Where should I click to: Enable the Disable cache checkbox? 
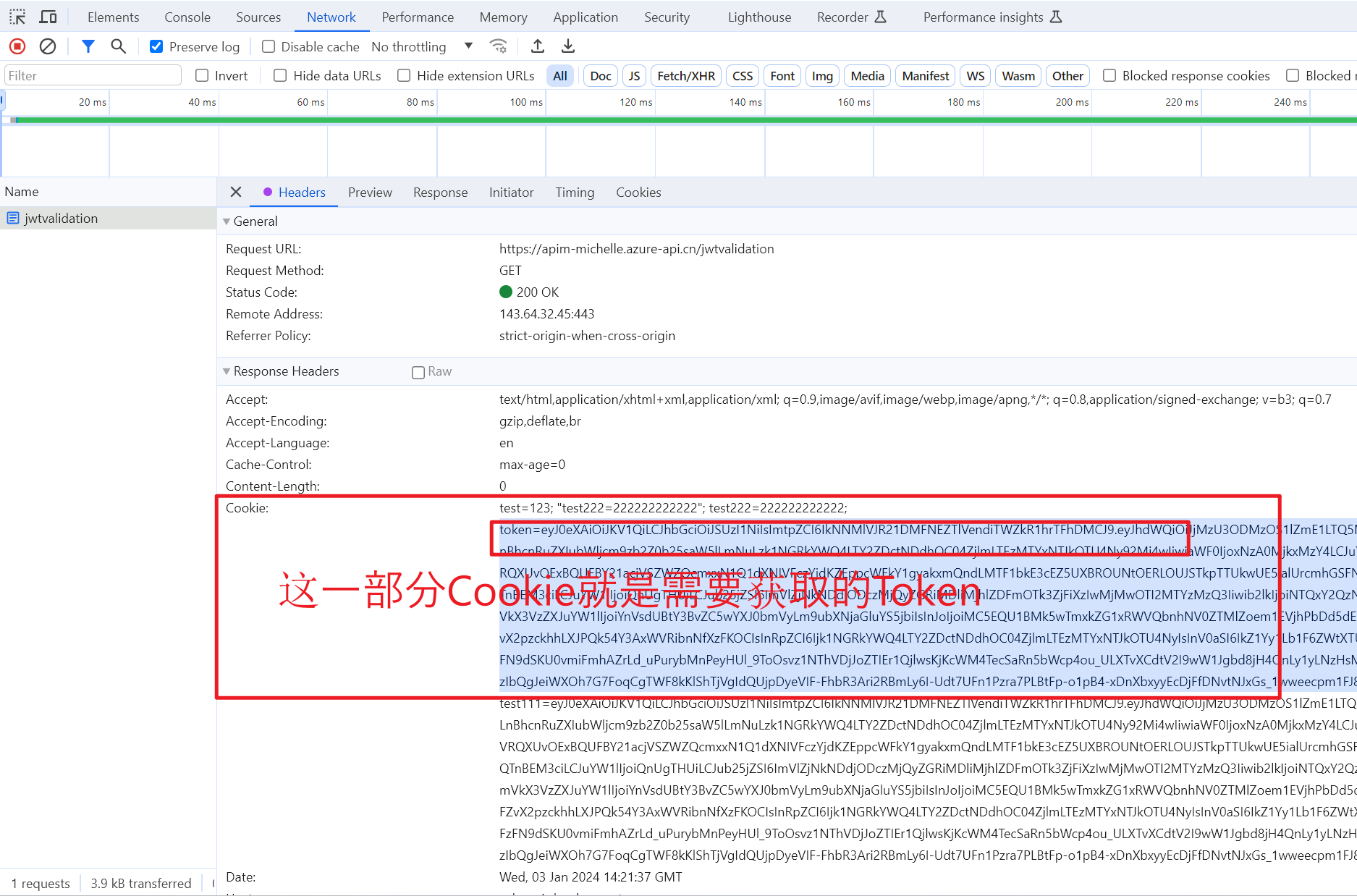click(269, 47)
